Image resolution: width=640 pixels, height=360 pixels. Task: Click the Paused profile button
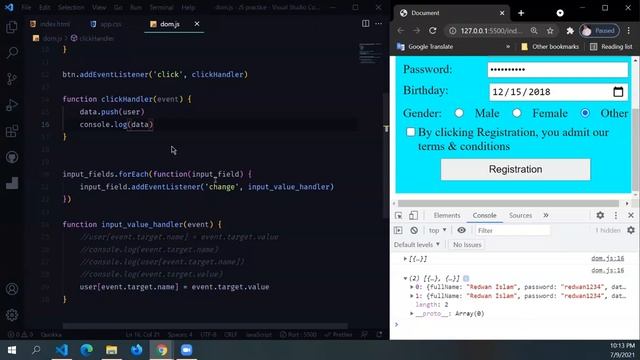coord(599,31)
